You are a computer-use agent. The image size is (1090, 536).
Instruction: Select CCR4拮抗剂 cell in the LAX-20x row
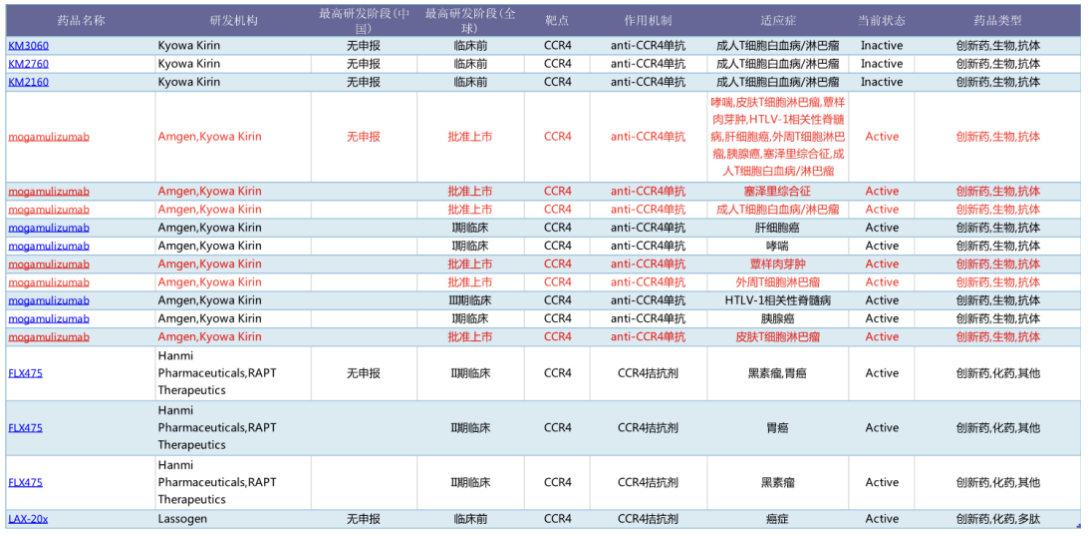coord(648,519)
